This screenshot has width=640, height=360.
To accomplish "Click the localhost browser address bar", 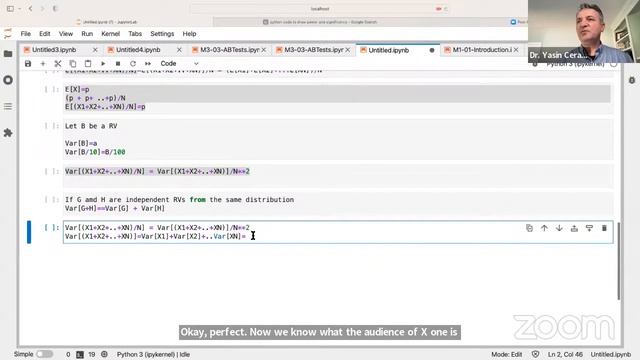I will tap(320, 9).
